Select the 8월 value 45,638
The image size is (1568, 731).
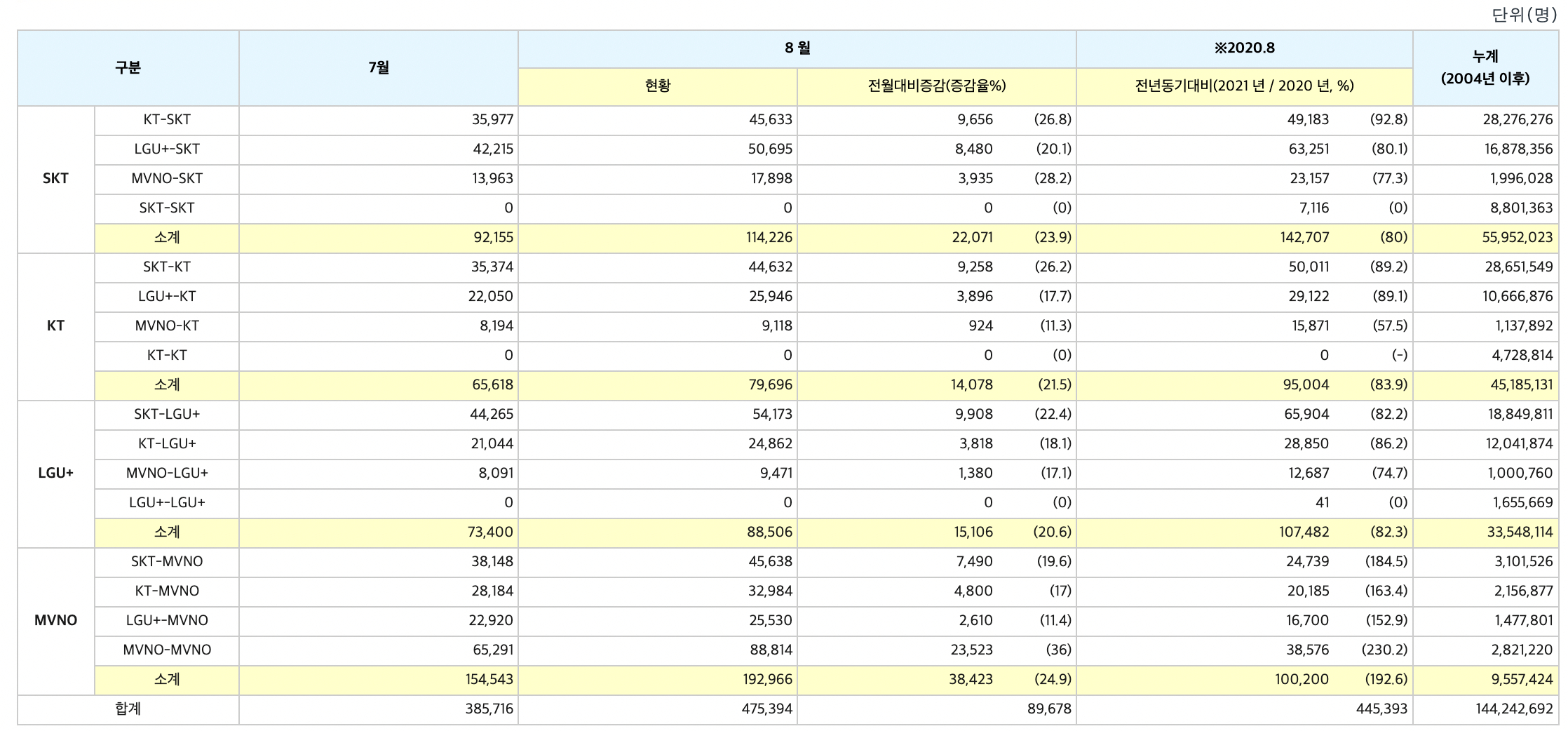(771, 562)
